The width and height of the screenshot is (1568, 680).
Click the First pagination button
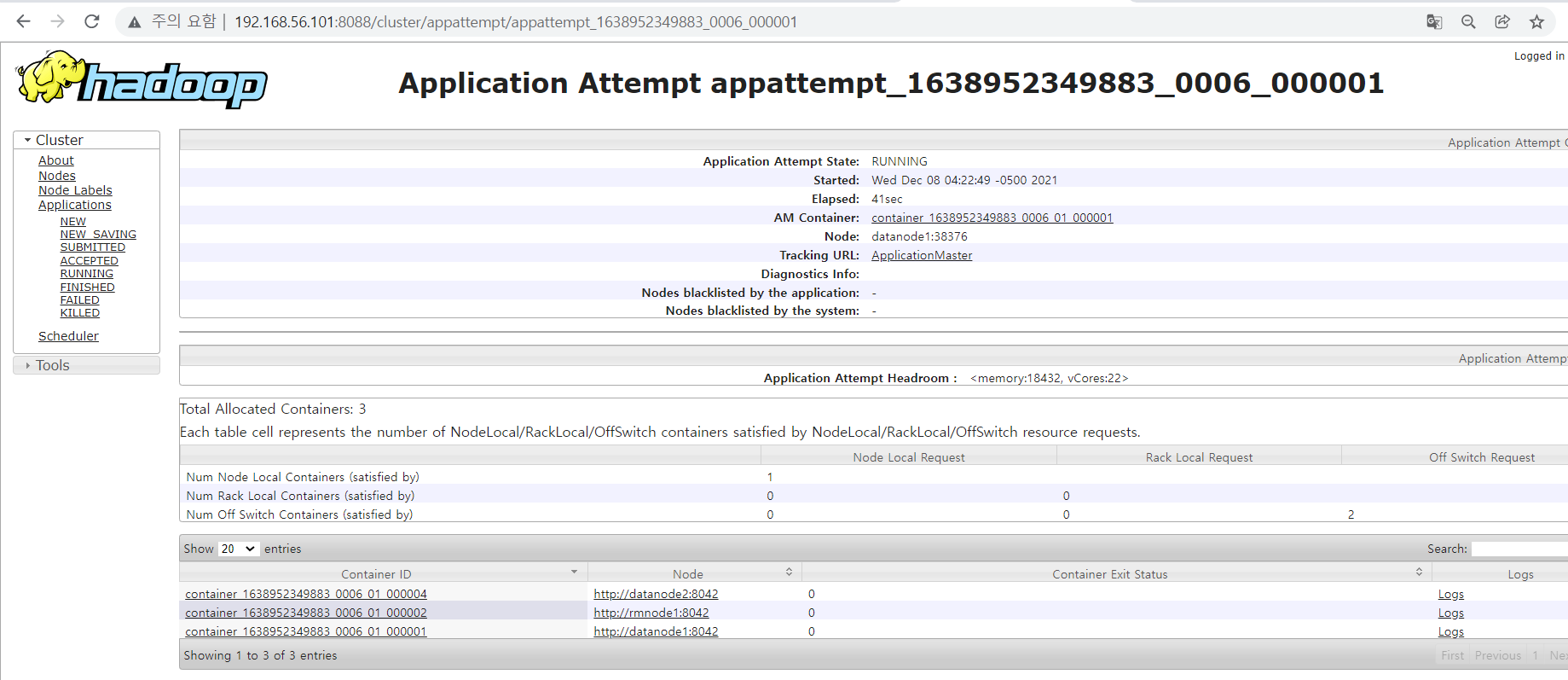(1452, 655)
